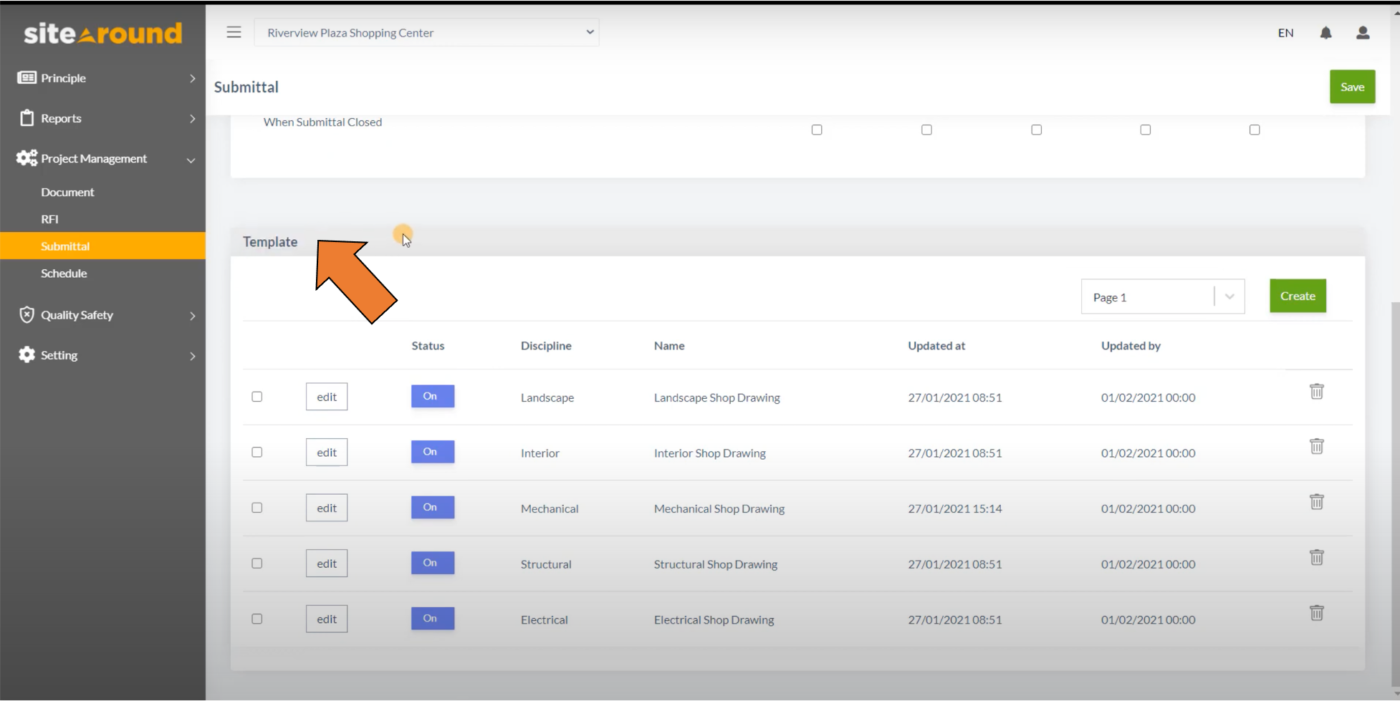Click the green Create button
Viewport: 1400px width, 701px height.
[x=1298, y=296]
